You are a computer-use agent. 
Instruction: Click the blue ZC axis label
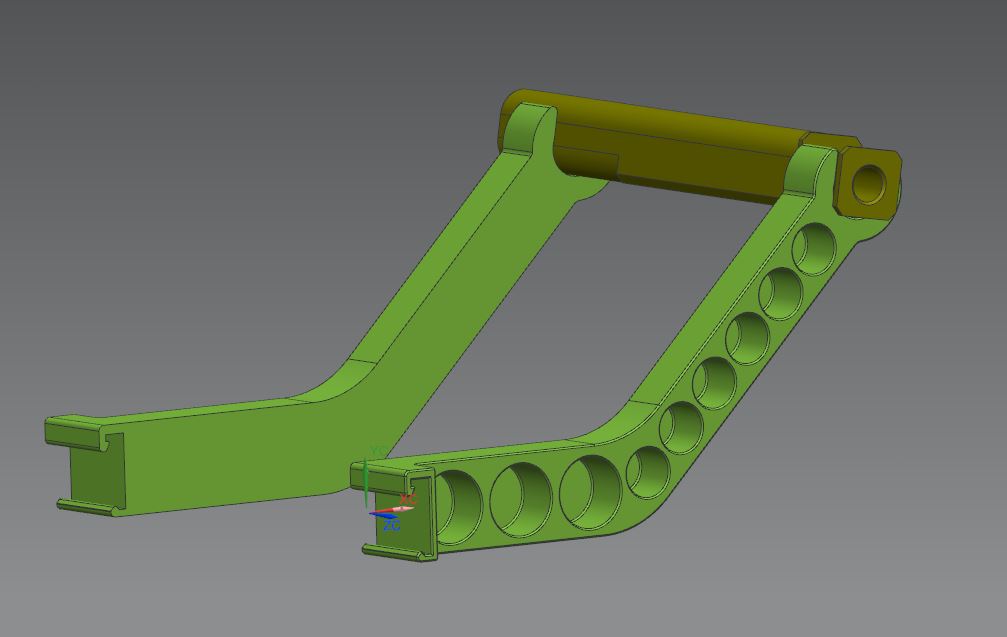pyautogui.click(x=391, y=526)
